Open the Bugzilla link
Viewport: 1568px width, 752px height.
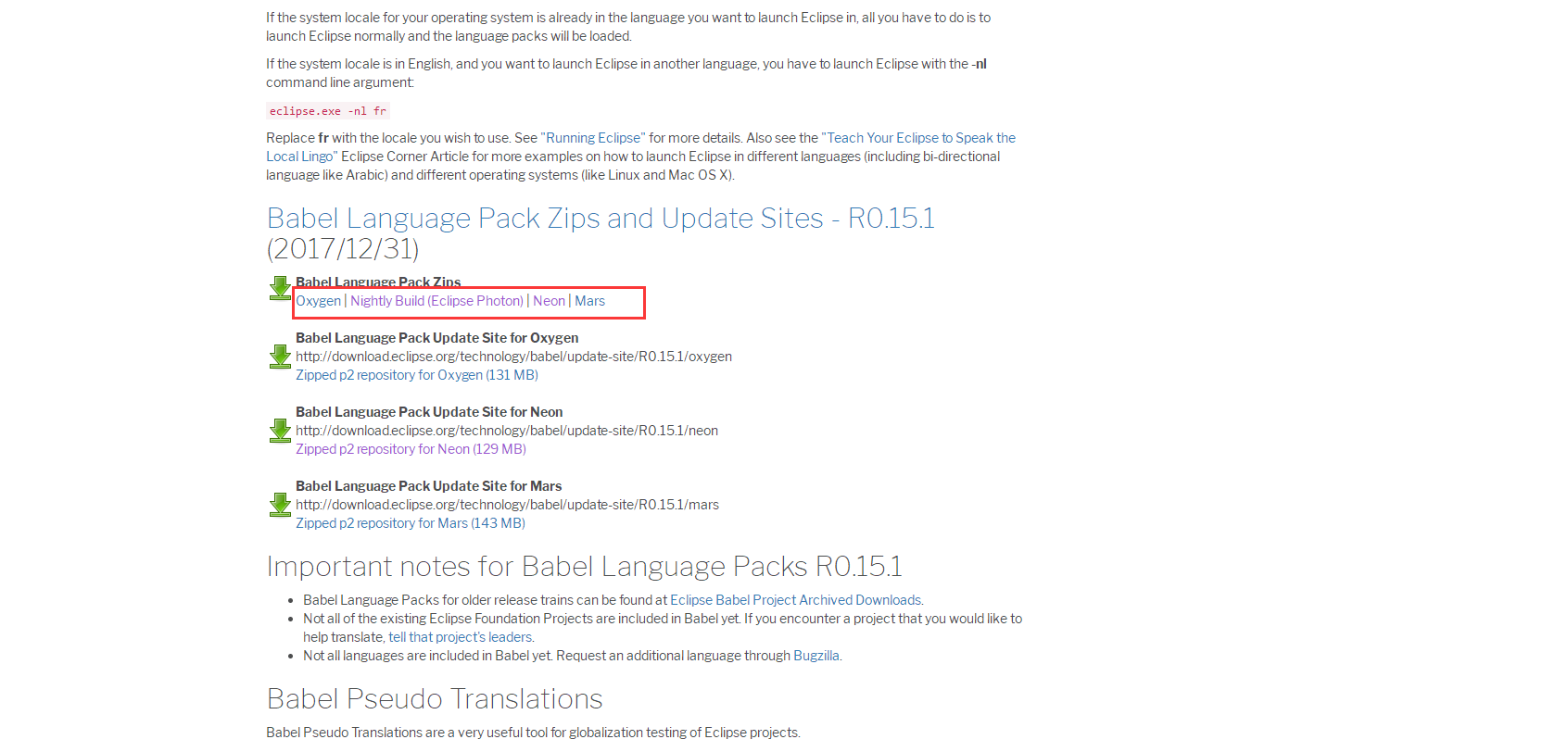click(x=816, y=656)
